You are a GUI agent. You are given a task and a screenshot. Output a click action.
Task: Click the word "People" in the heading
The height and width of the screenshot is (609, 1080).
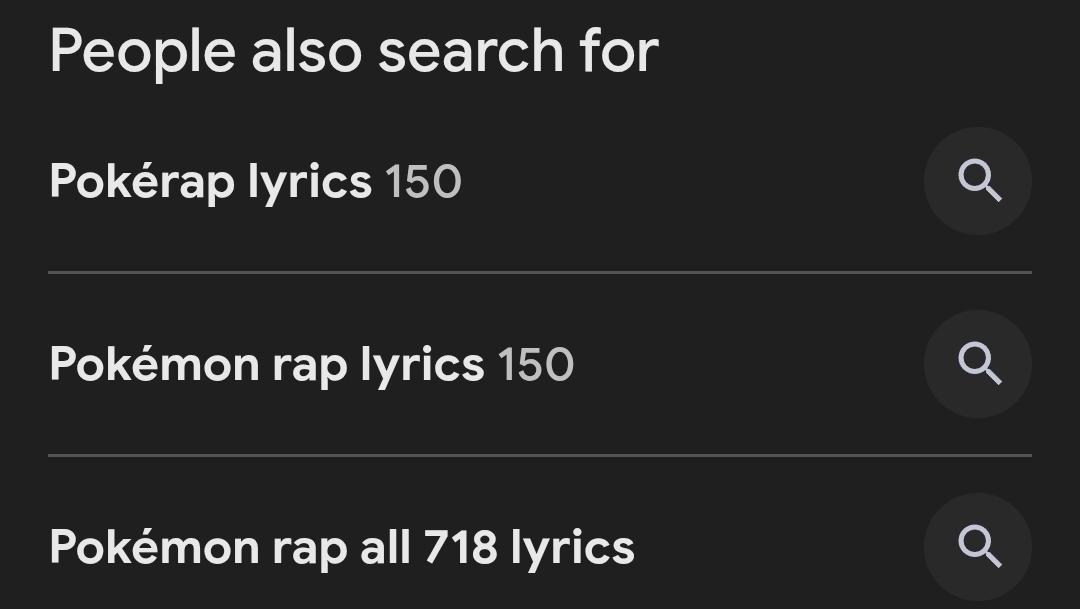142,50
